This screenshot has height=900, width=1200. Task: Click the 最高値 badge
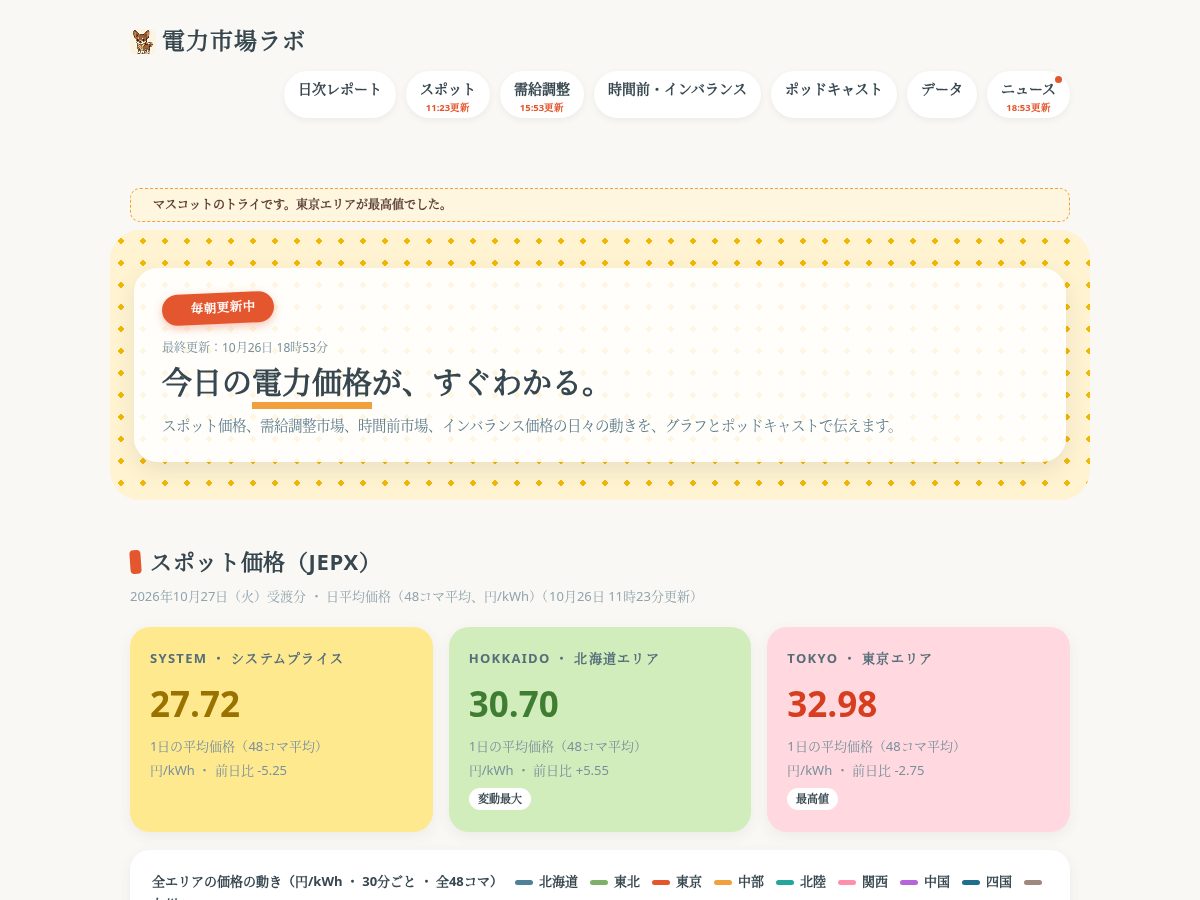(812, 799)
